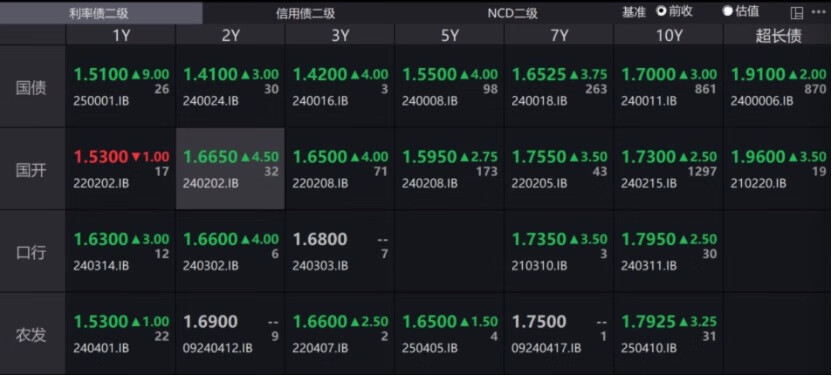Image resolution: width=832 pixels, height=376 pixels.
Task: Switch to the 利率债二级 tab
Action: (101, 13)
